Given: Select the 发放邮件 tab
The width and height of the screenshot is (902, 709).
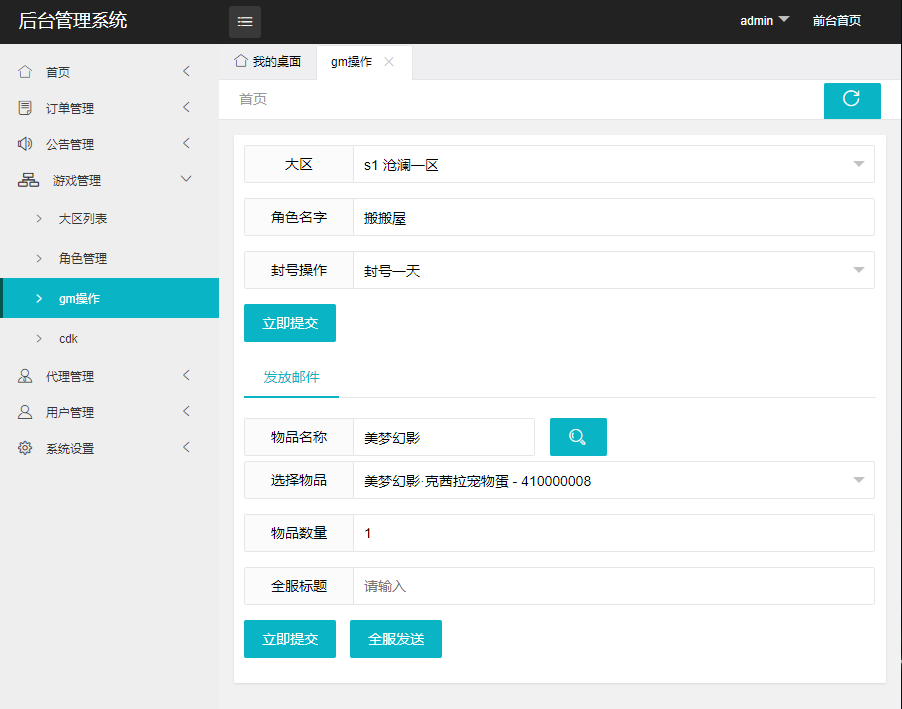Looking at the screenshot, I should (291, 377).
